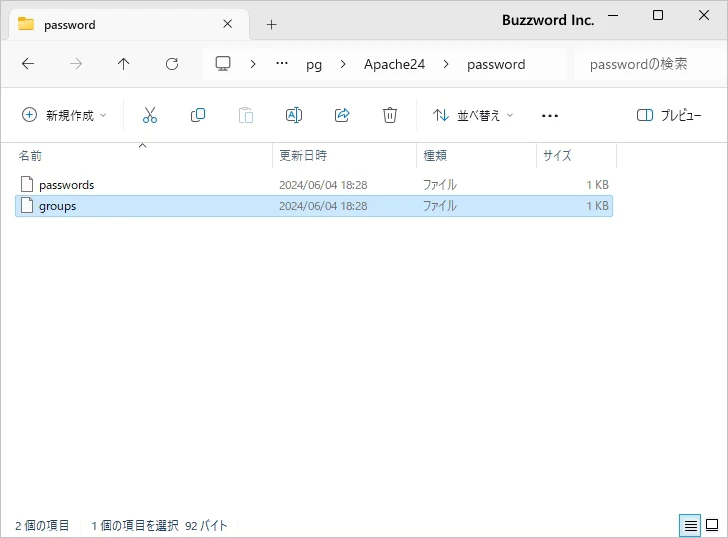Image resolution: width=728 pixels, height=538 pixels.
Task: Show hidden breadcrumb path with ellipsis
Action: tap(282, 64)
